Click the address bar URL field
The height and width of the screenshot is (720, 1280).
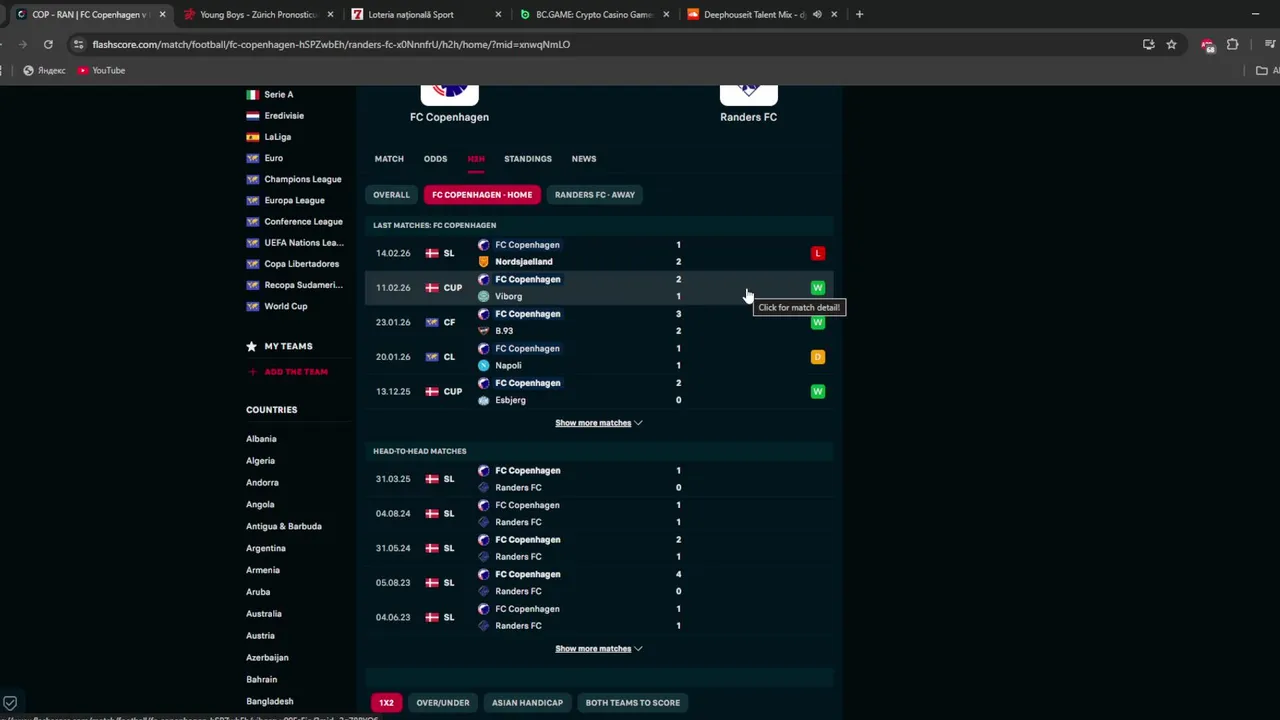click(600, 44)
